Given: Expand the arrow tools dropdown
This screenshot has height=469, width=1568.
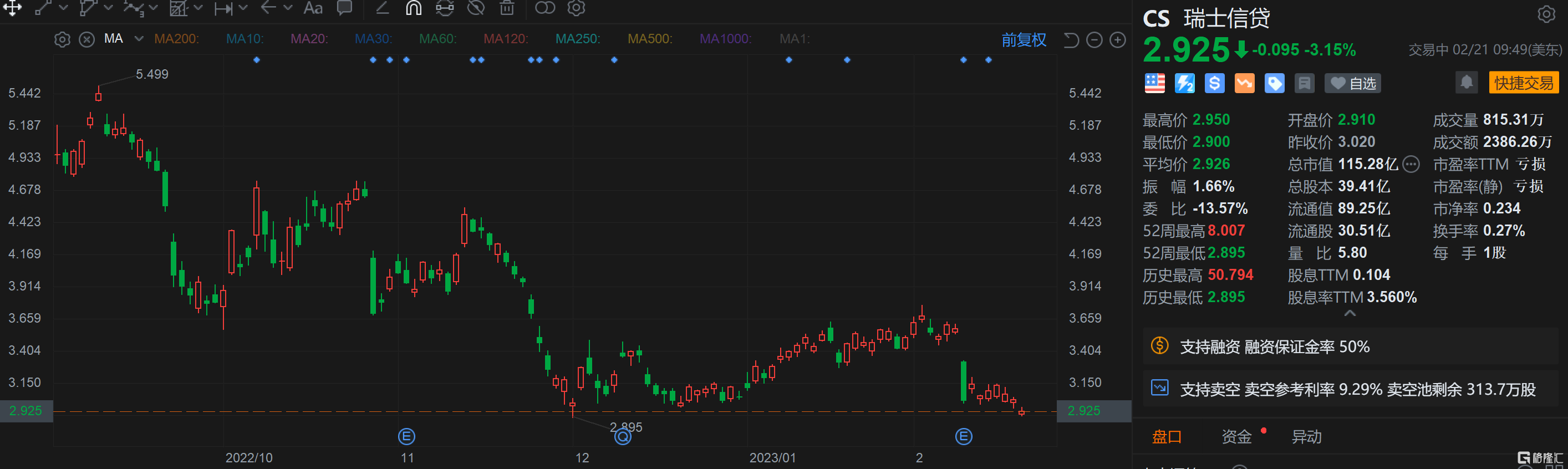Looking at the screenshot, I should click(x=288, y=8).
